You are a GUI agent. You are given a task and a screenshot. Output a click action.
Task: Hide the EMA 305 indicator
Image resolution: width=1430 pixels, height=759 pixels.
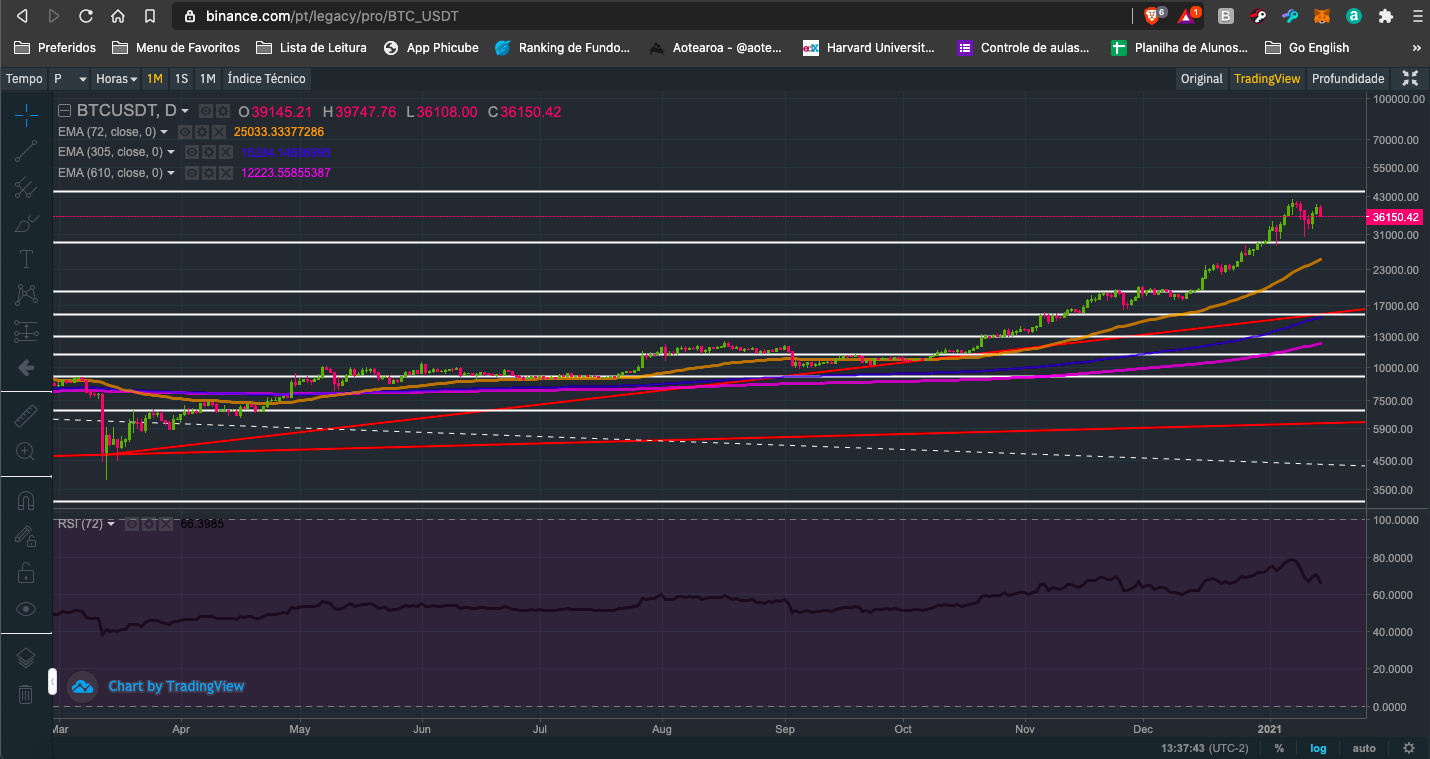193,152
